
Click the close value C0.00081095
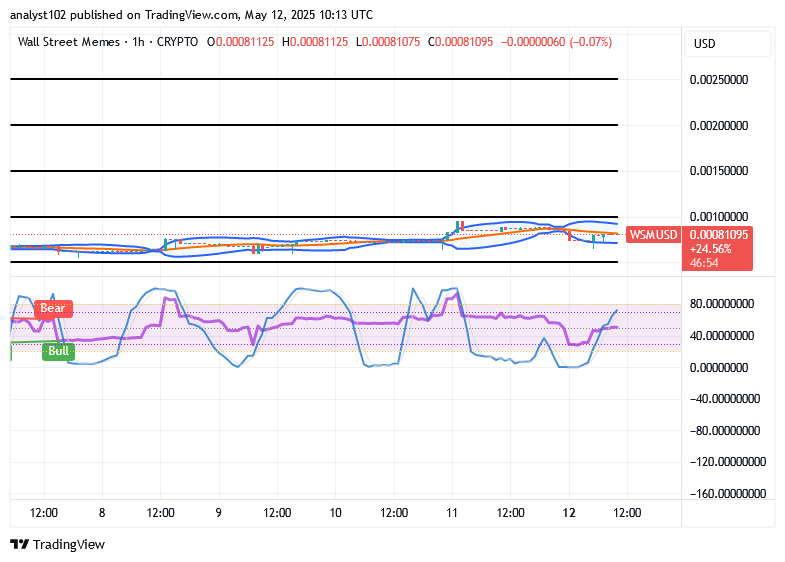point(461,42)
